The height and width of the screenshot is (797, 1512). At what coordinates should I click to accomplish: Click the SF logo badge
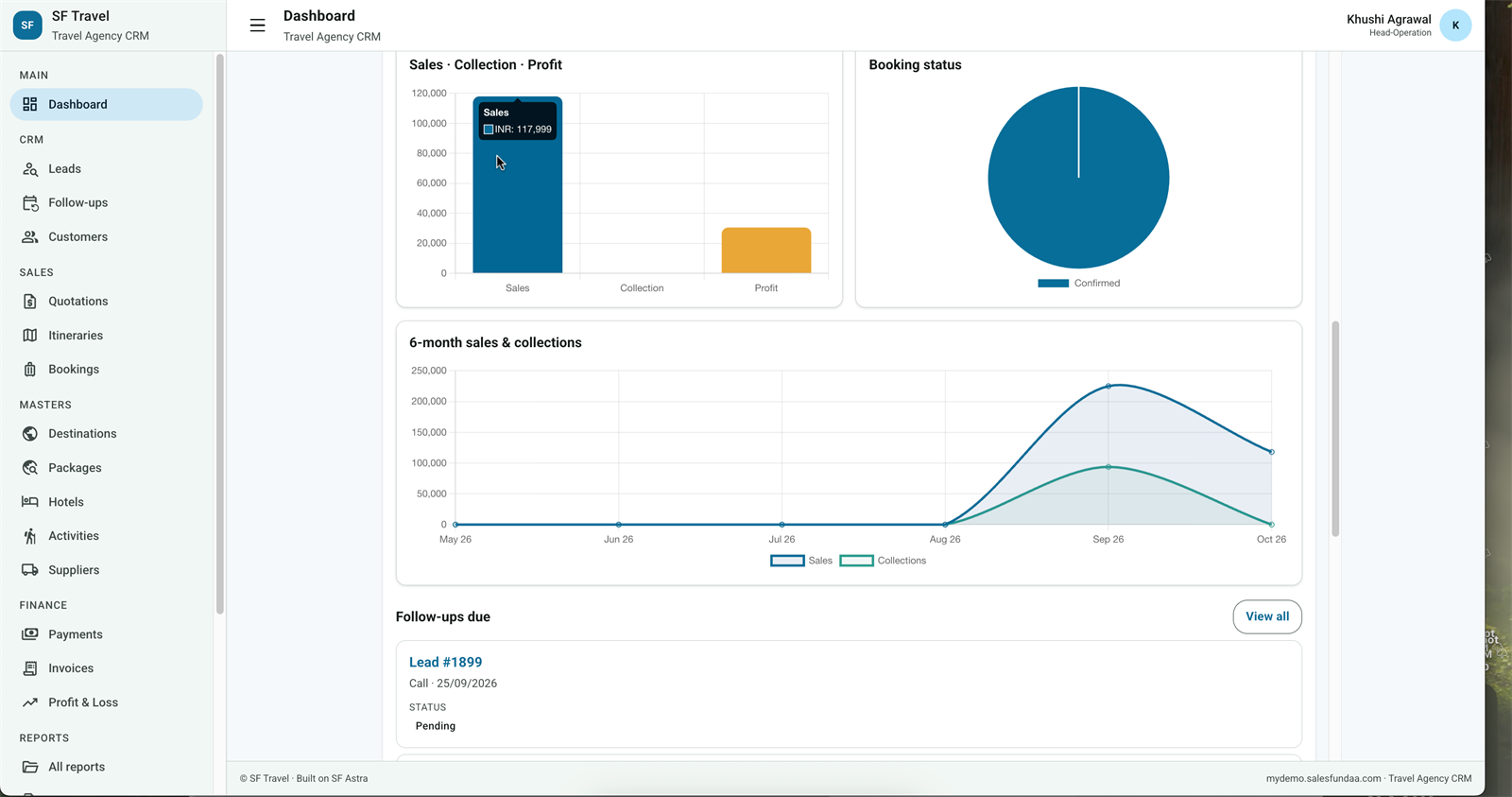click(x=27, y=26)
